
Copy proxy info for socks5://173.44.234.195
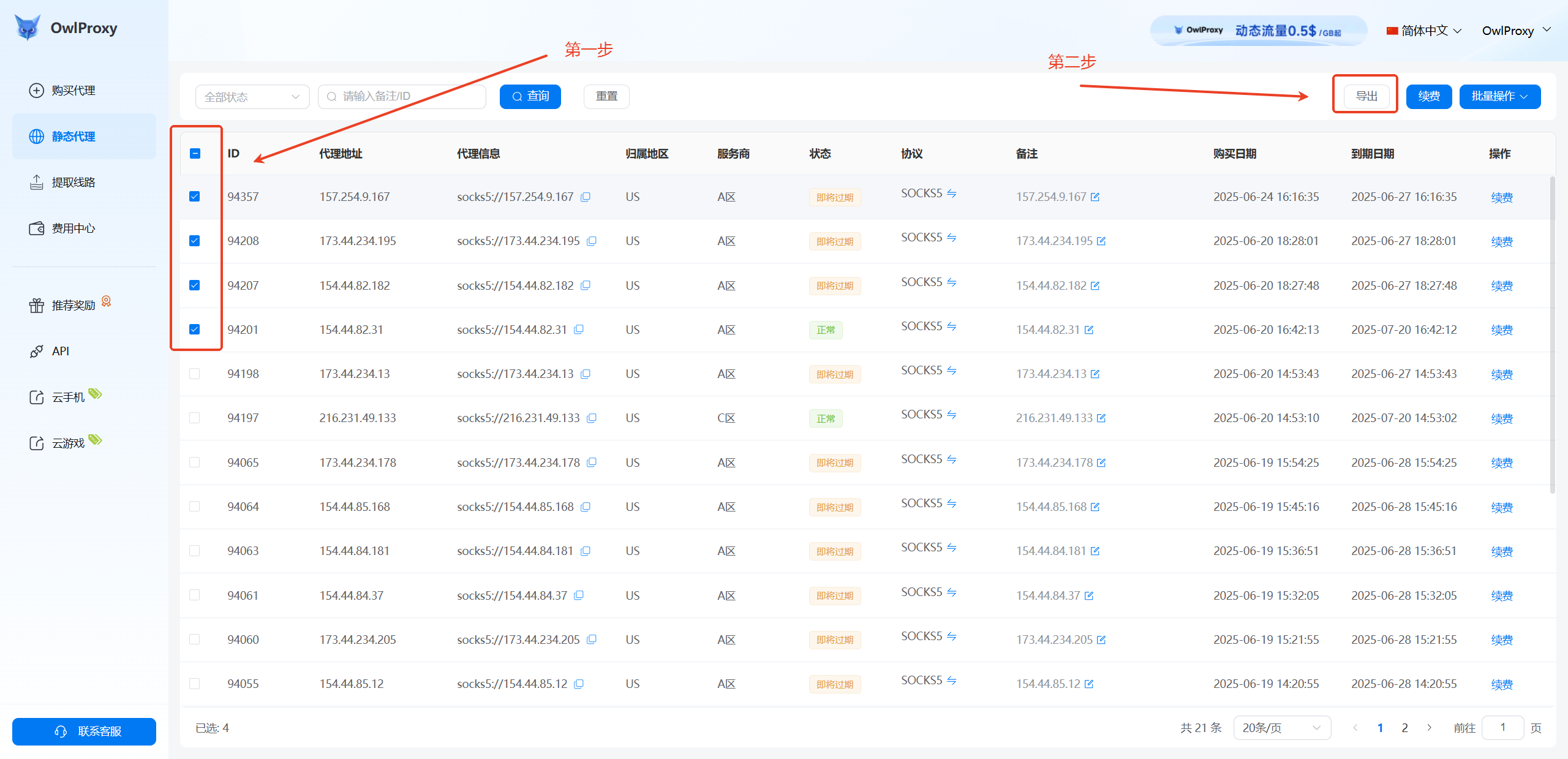pos(592,241)
